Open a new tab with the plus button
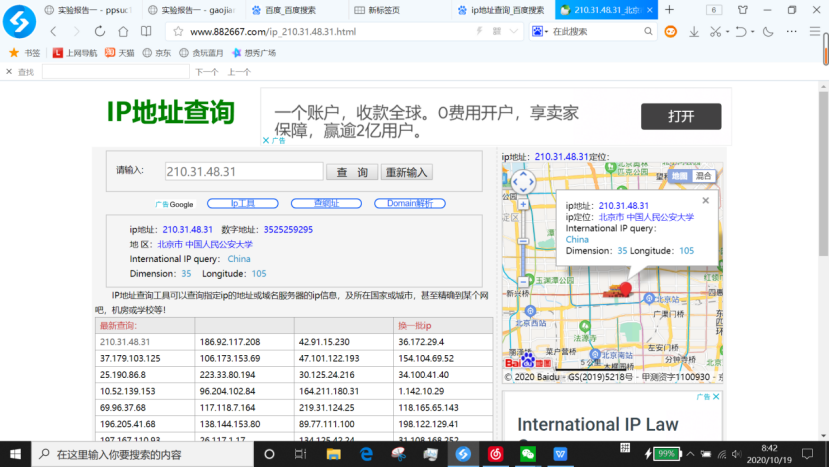 pyautogui.click(x=670, y=10)
